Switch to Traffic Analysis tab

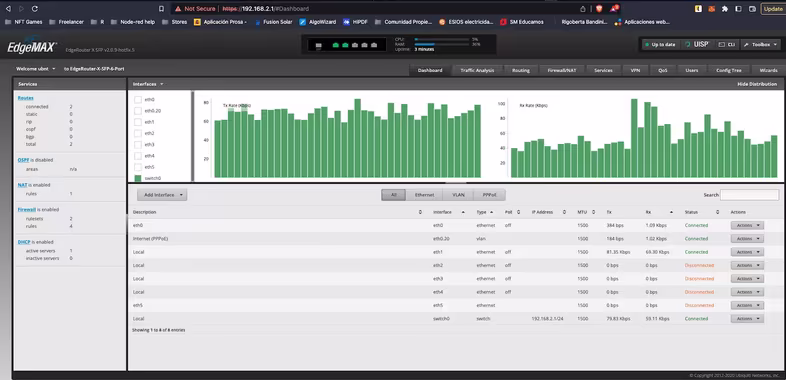(477, 70)
